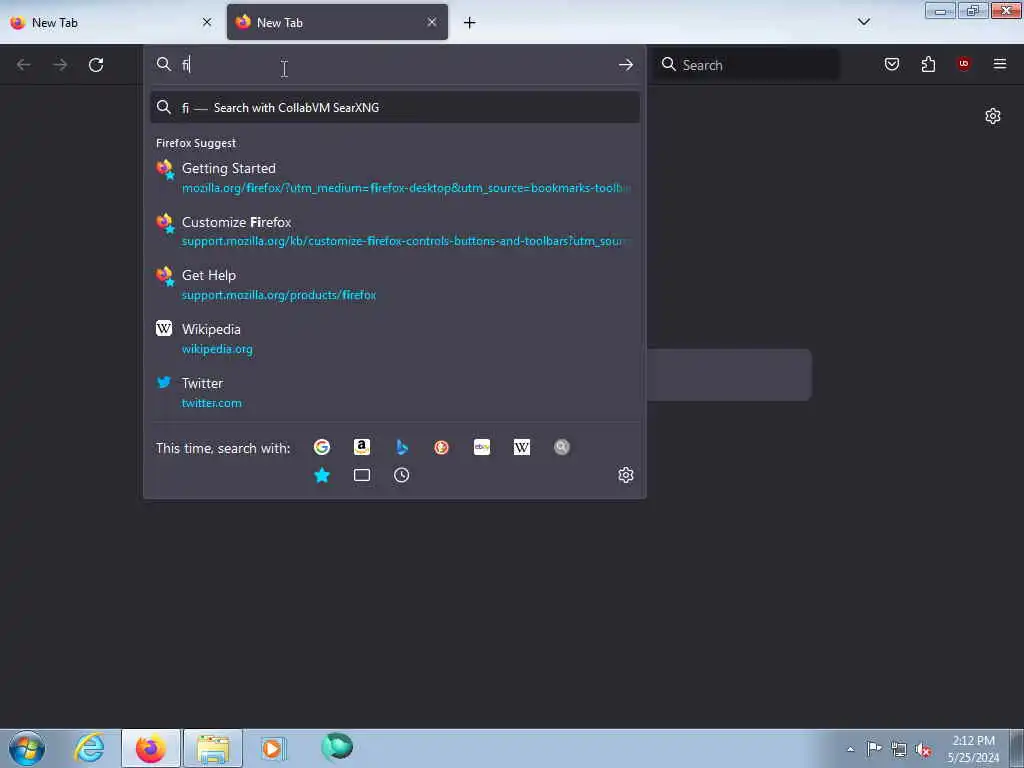Search this time with Wikipedia icon
1024x768 pixels.
(522, 447)
